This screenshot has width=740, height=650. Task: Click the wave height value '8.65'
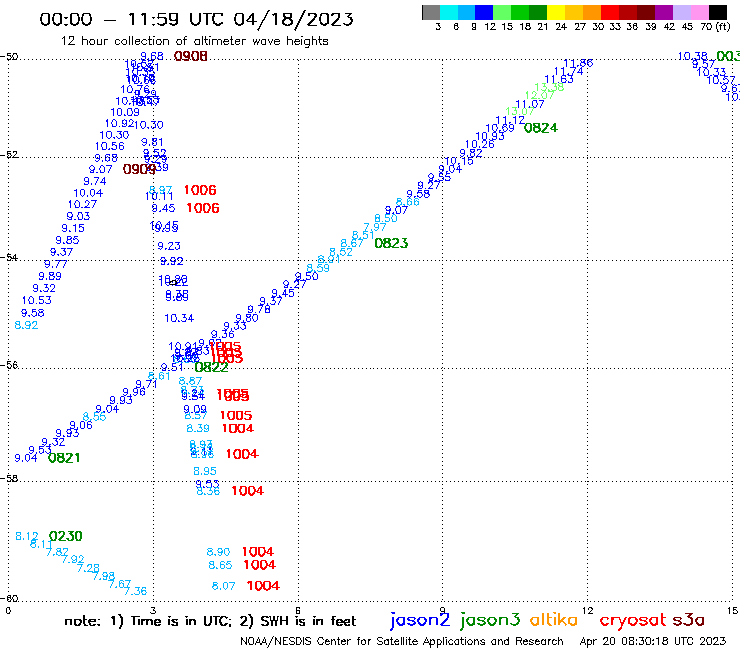click(x=220, y=565)
